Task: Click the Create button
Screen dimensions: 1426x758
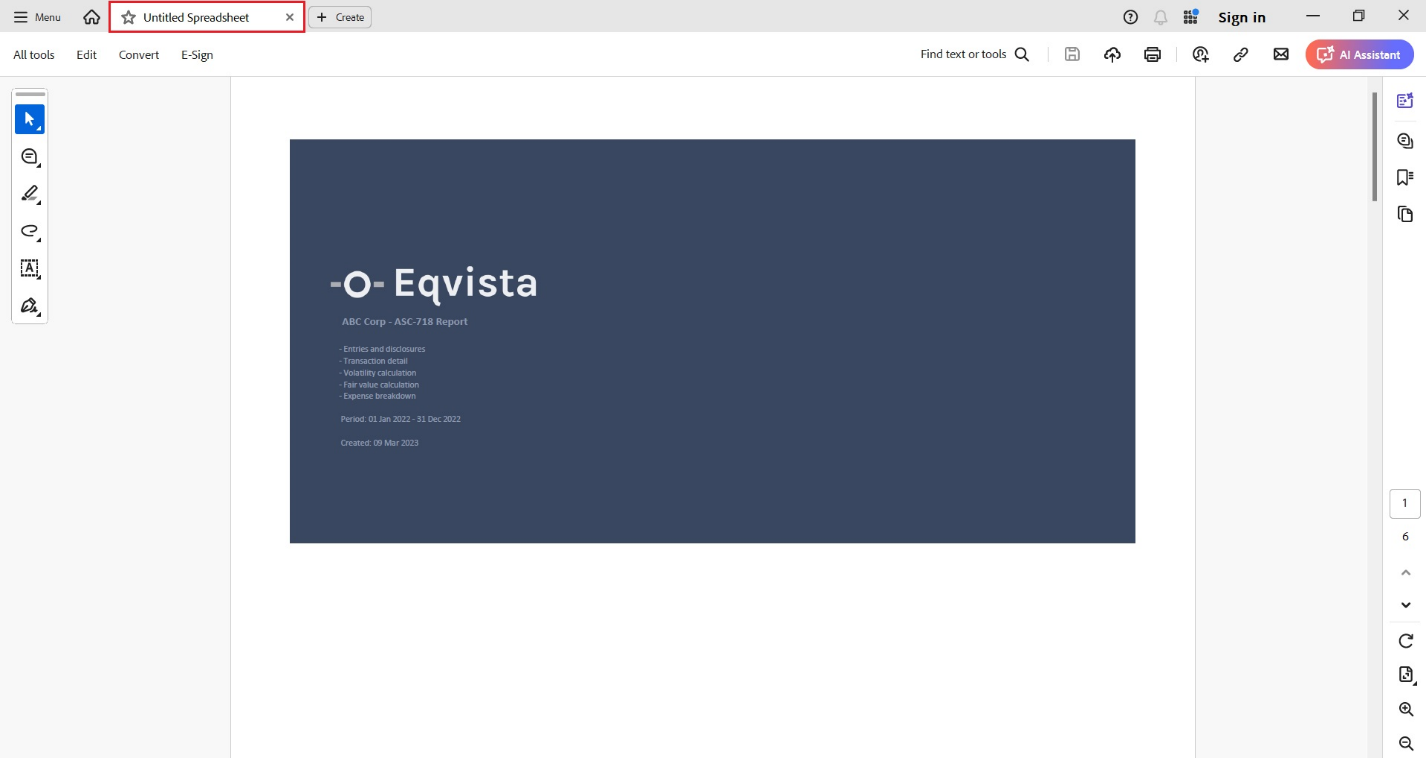Action: pyautogui.click(x=340, y=17)
